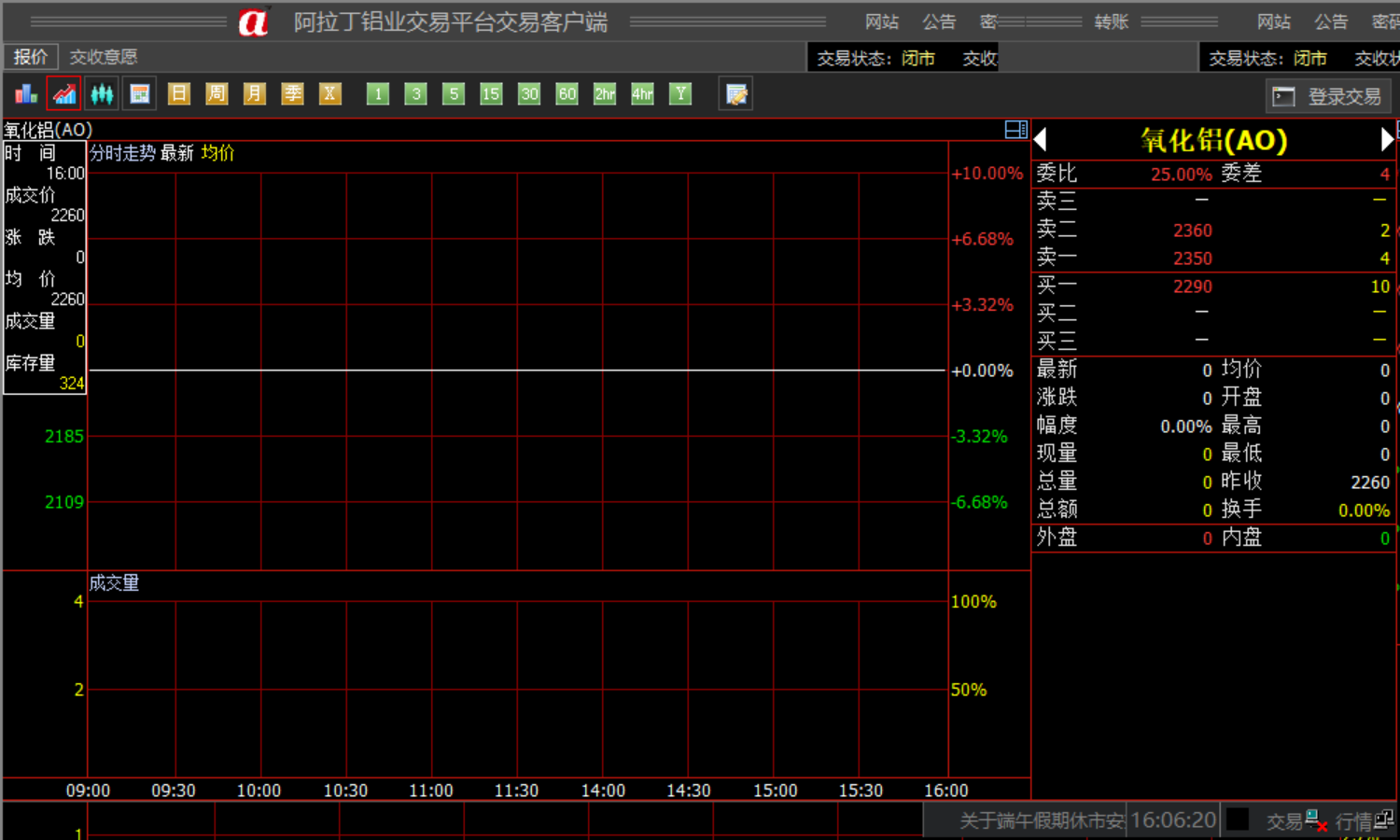Open the notepad edit icon in toolbar
Image resolution: width=1400 pixels, height=840 pixels.
pyautogui.click(x=736, y=94)
